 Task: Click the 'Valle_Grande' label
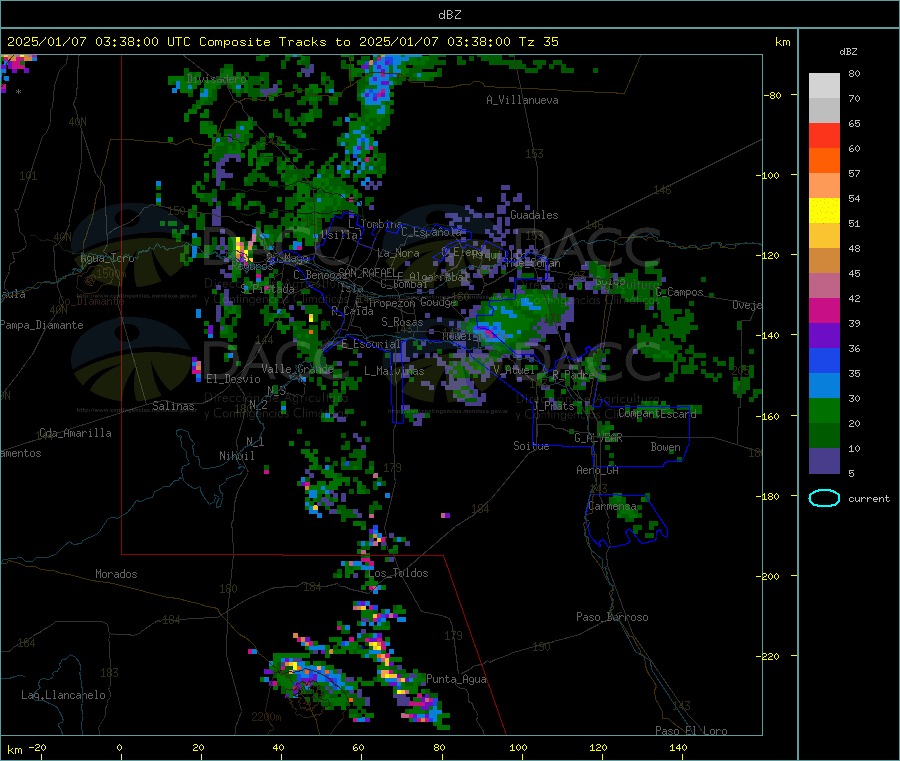[x=297, y=368]
